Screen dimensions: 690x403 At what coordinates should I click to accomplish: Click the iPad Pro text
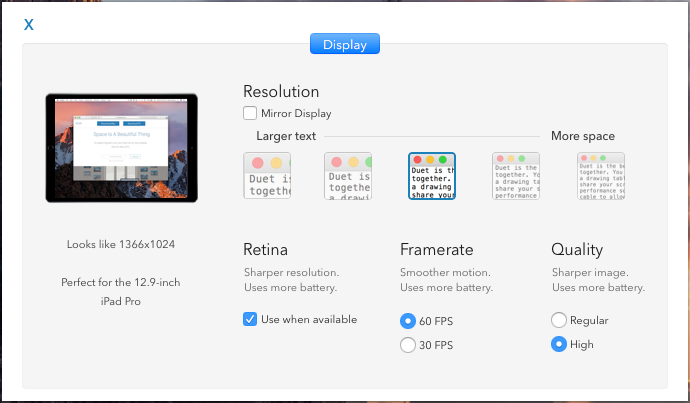[x=121, y=301]
